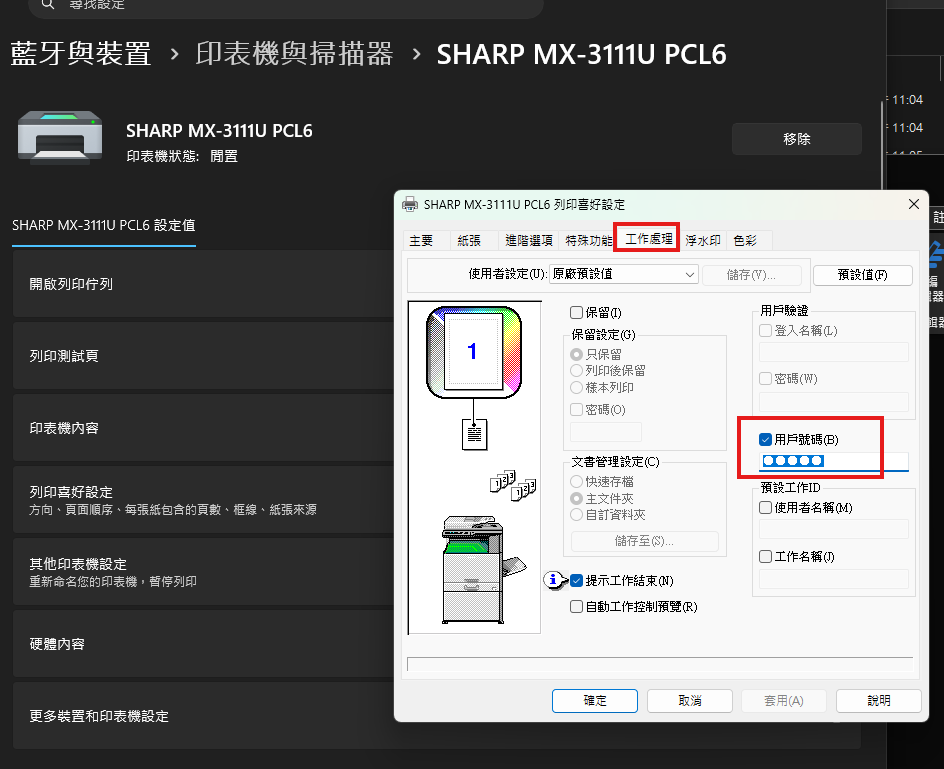This screenshot has width=944, height=769.
Task: Enable the 工作名稱(J) checkbox
Action: tap(765, 556)
